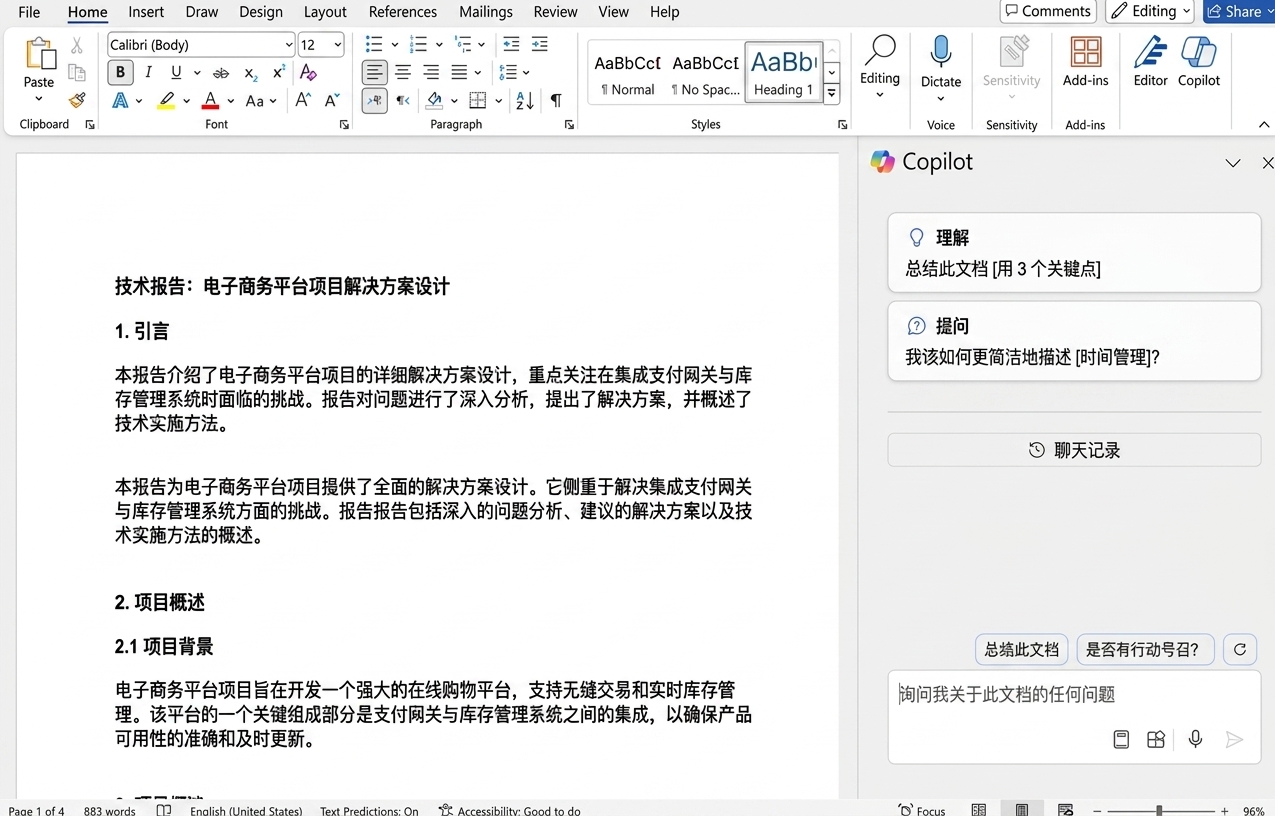Image resolution: width=1275 pixels, height=816 pixels.
Task: Click the 总结此文档 suggestion chip
Action: coord(1021,649)
